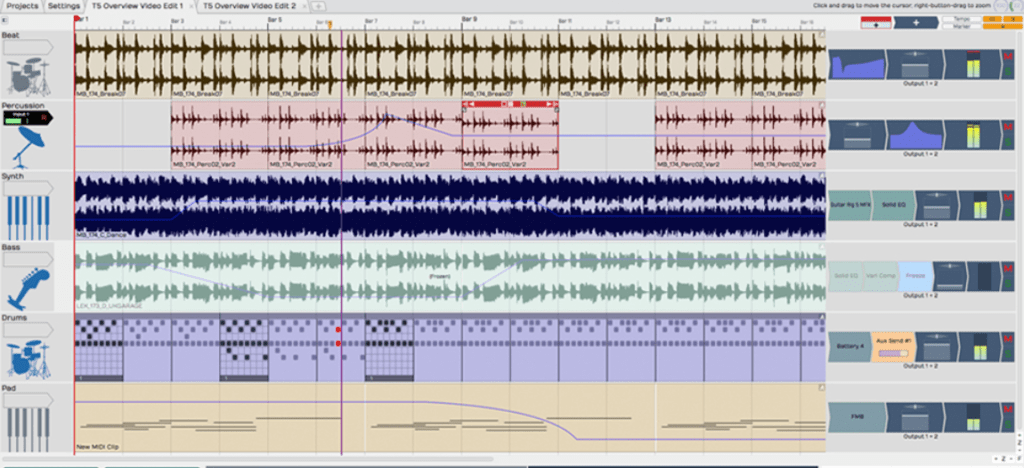Open a new tab with plus button
This screenshot has height=468, width=1024.
click(318, 6)
